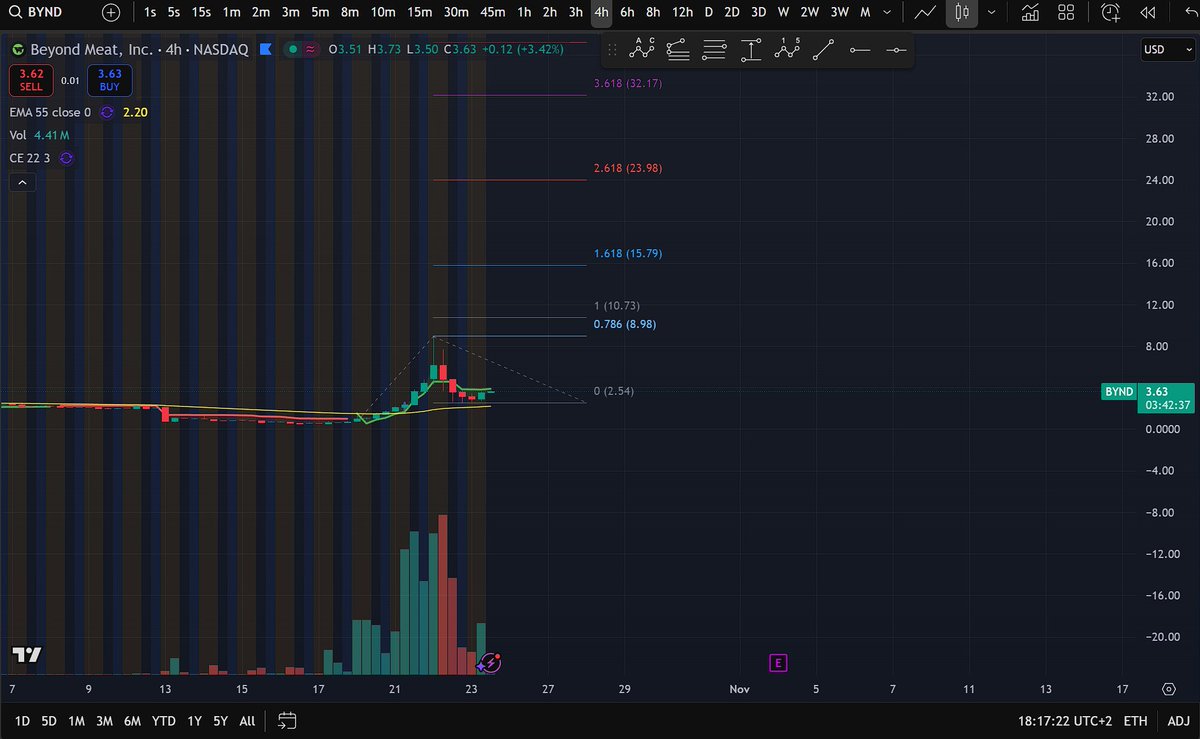
Task: Collapse the indicator legend chevron
Action: pos(22,182)
